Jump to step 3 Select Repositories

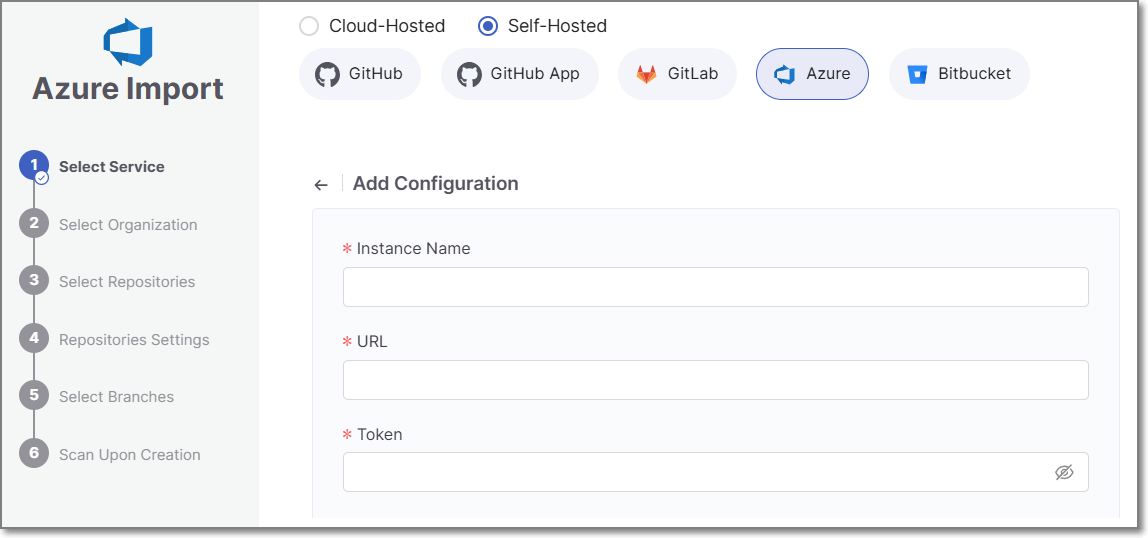point(126,281)
